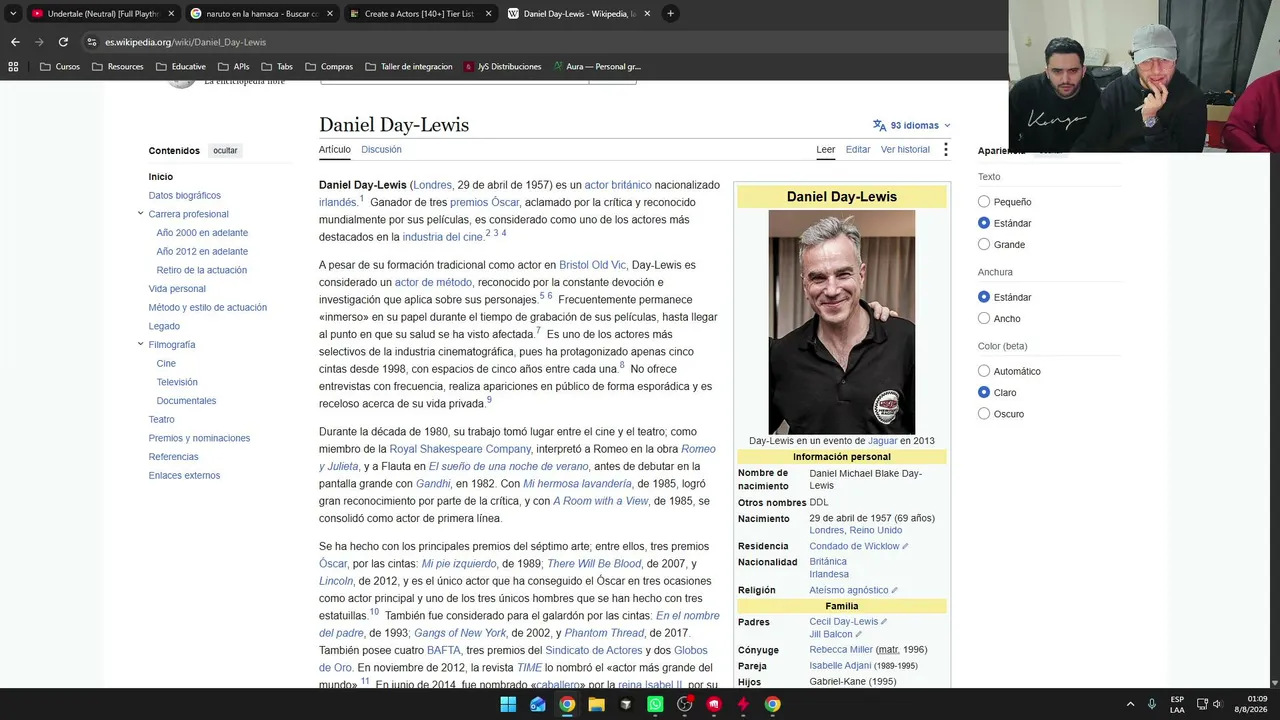This screenshot has height=720, width=1280.
Task: Open the page tools three-dot menu
Action: [945, 150]
